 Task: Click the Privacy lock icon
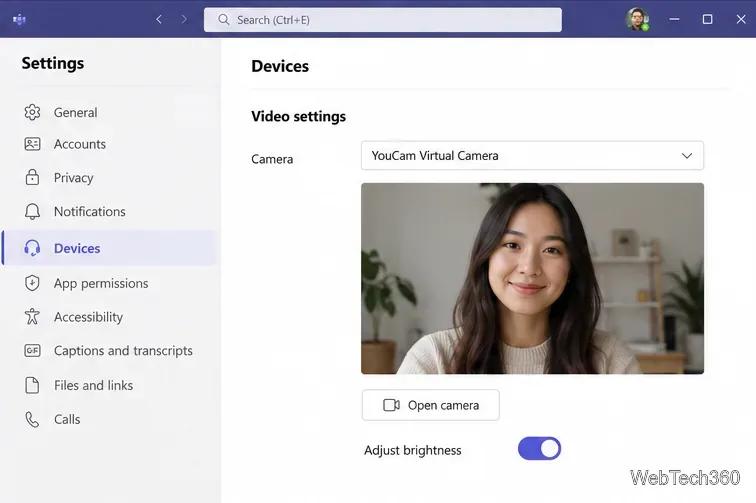click(32, 177)
